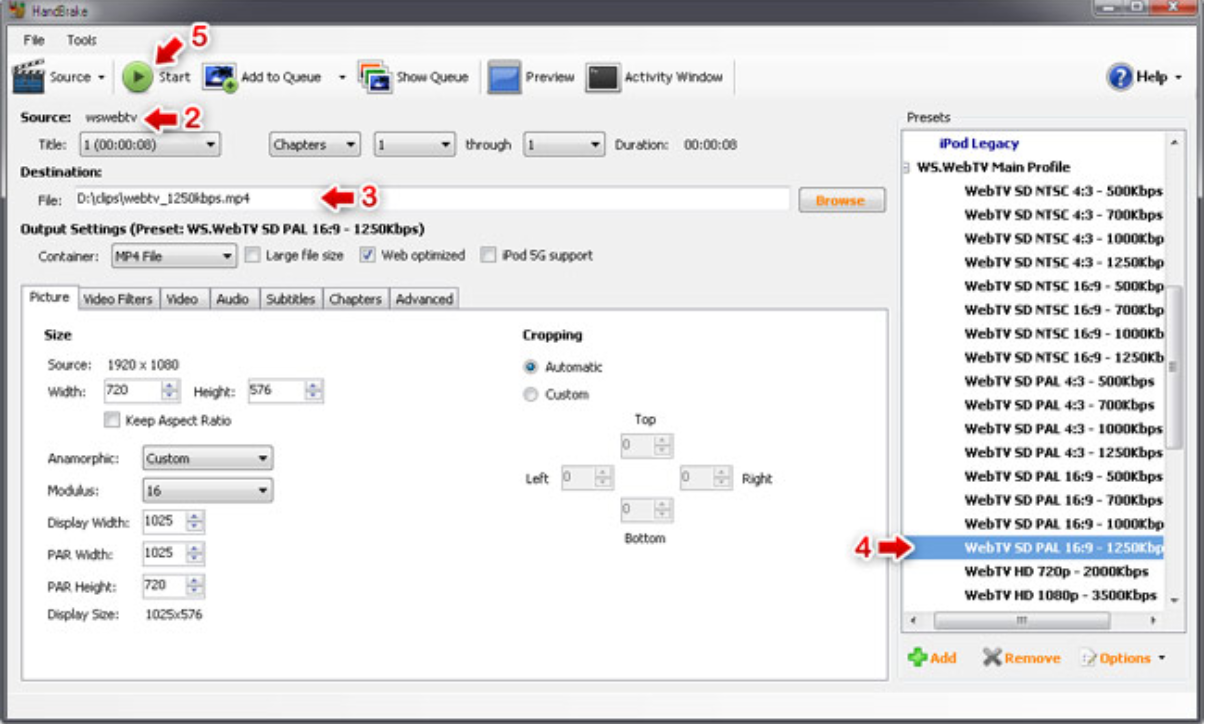Switch to the Subtitles tab

tap(291, 299)
